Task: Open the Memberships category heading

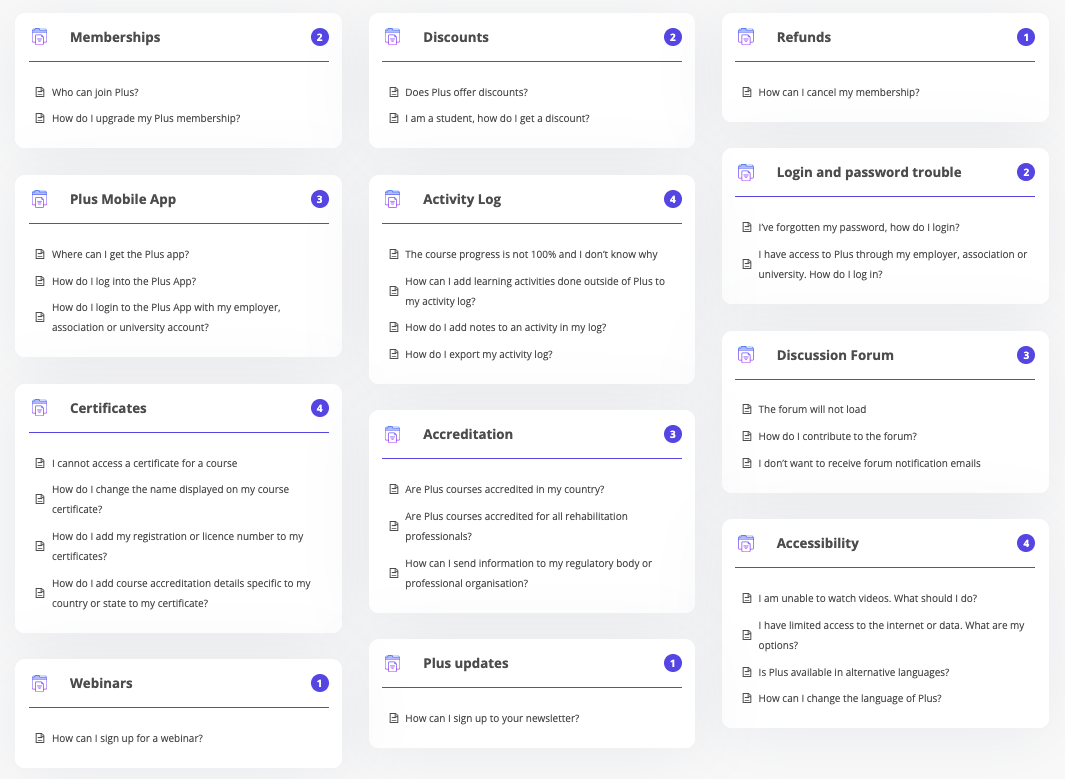Action: [x=115, y=37]
